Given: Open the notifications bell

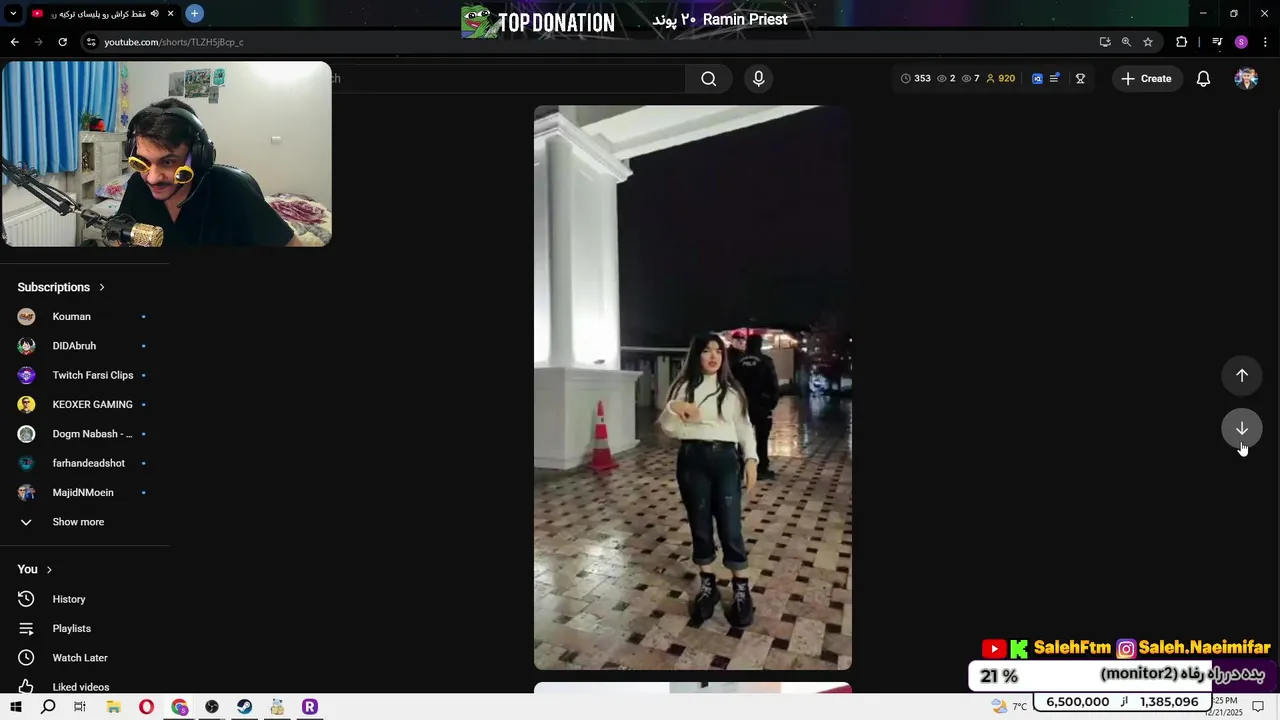Looking at the screenshot, I should [1204, 79].
